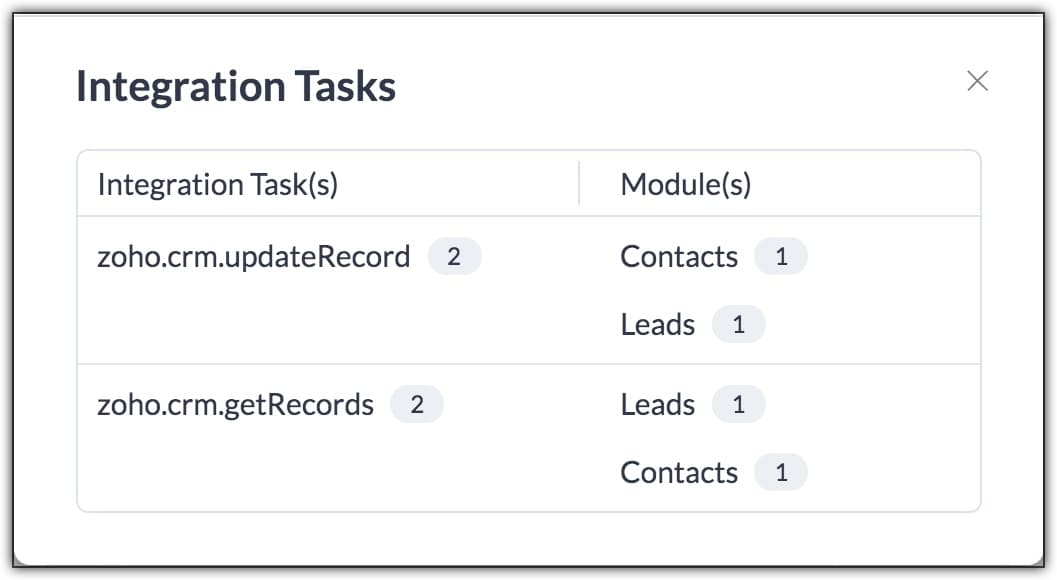
Task: Click count badge beside Contacts under getRecords
Action: coord(781,473)
